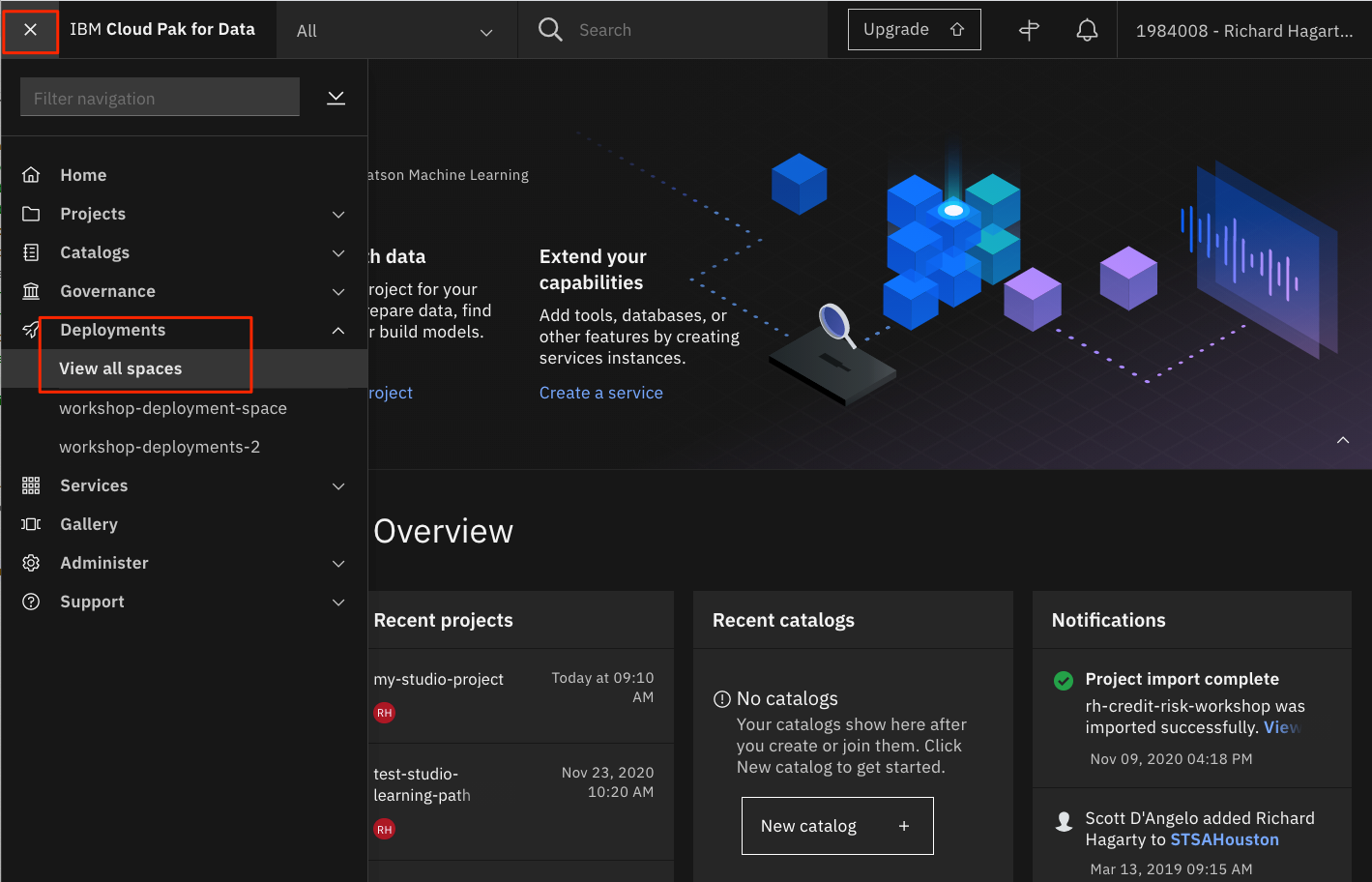Click IBM Cloud Pak for Data title
The width and height of the screenshot is (1372, 882).
coord(162,29)
